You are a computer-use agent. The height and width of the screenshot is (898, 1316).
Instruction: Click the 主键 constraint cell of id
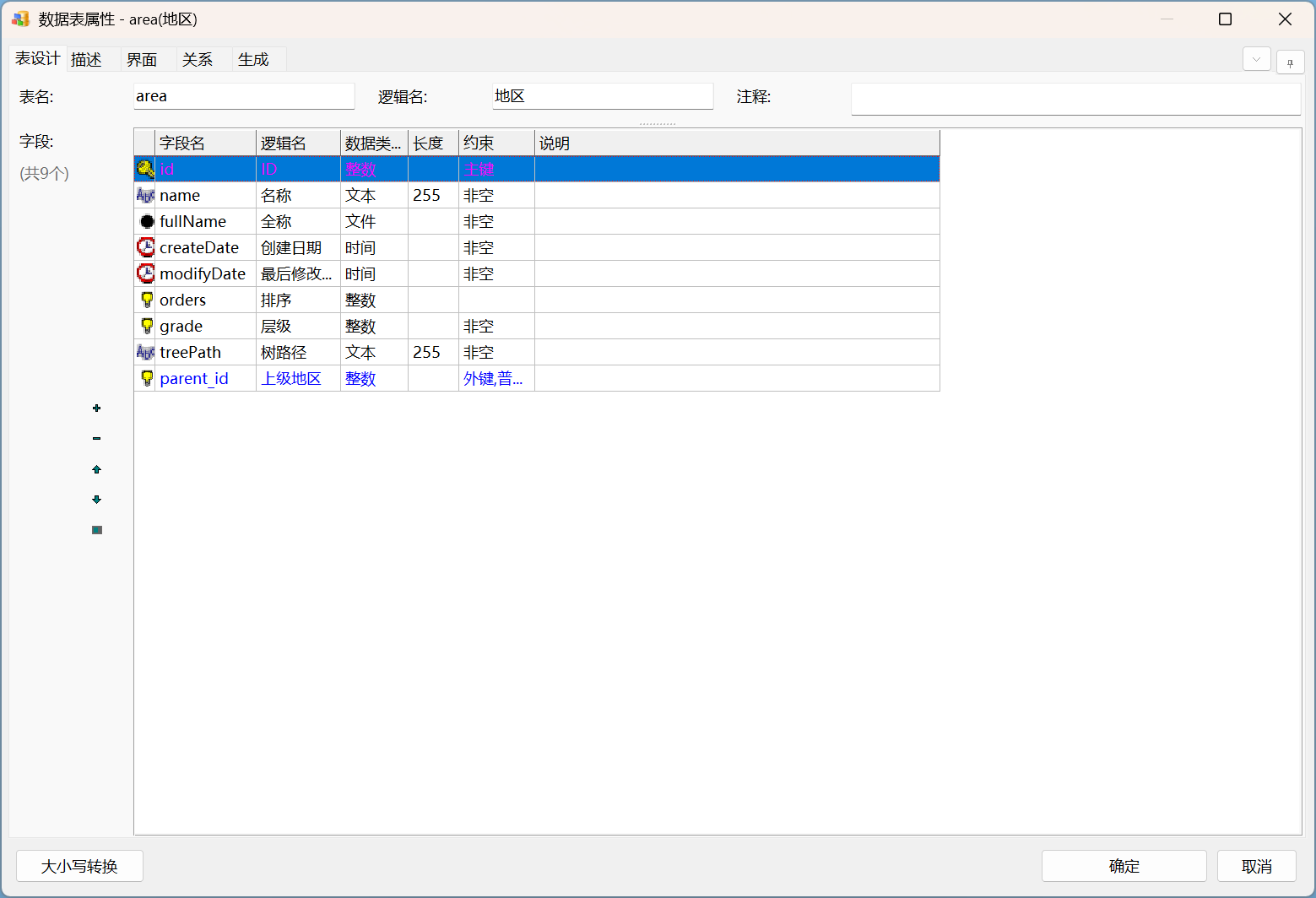496,169
